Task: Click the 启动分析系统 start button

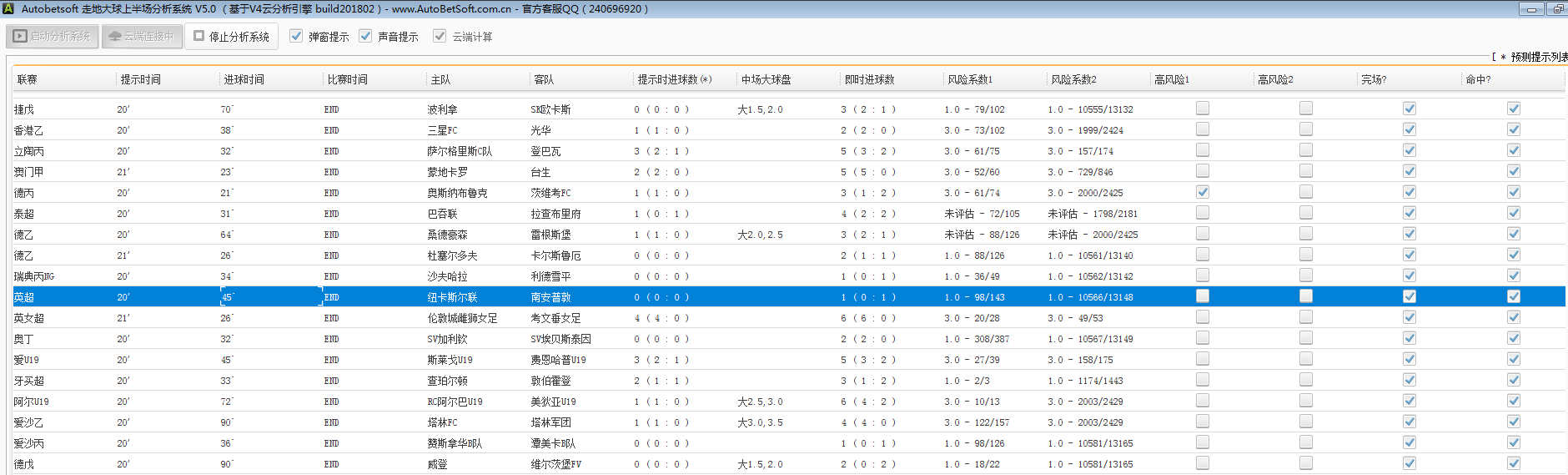Action: click(53, 37)
